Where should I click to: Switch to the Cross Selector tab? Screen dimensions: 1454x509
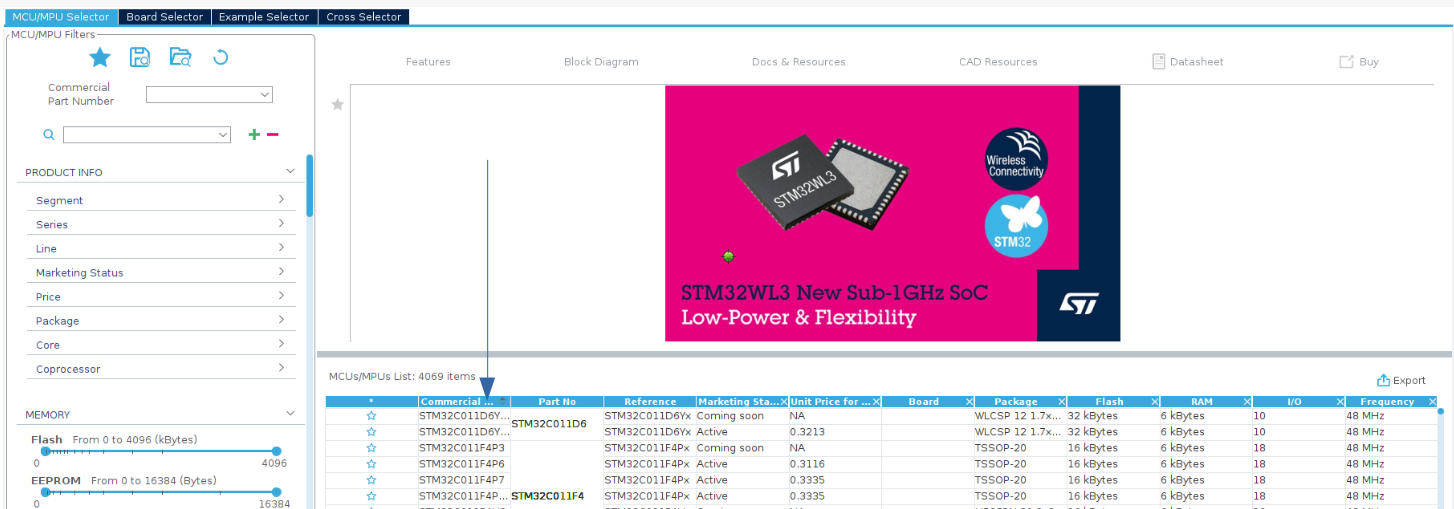(x=363, y=17)
